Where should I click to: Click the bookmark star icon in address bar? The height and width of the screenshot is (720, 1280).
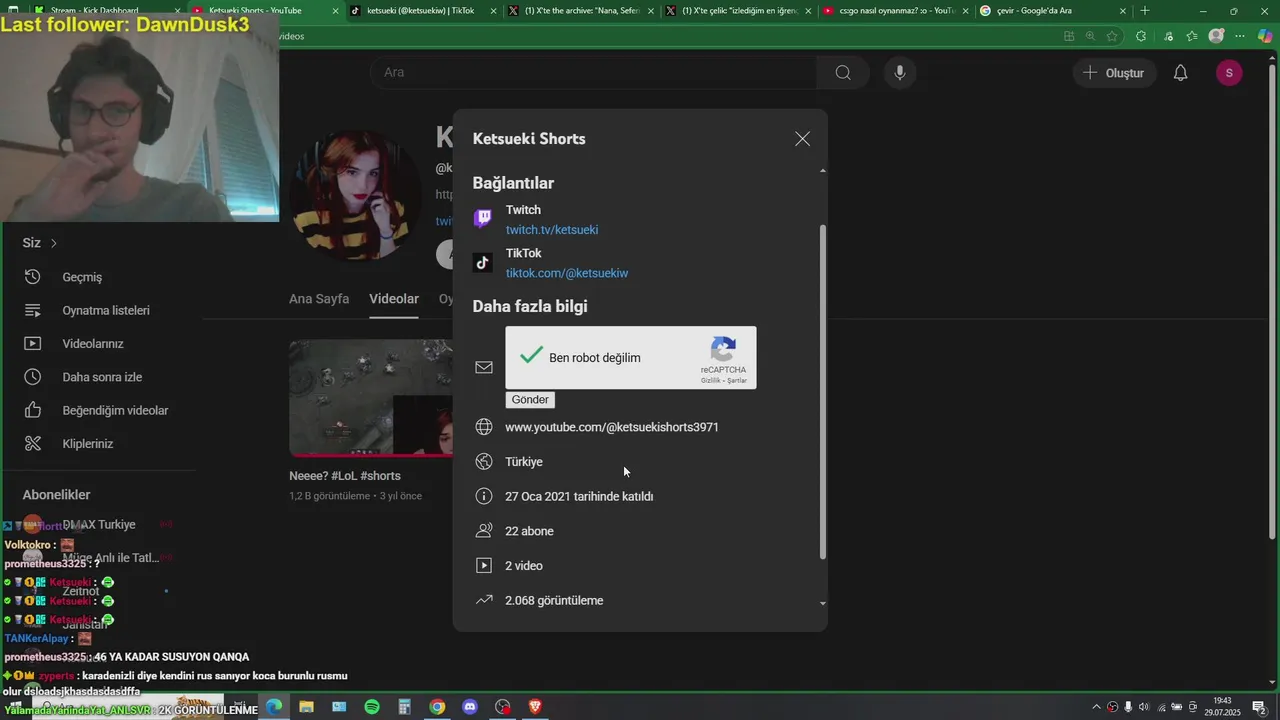1112,36
